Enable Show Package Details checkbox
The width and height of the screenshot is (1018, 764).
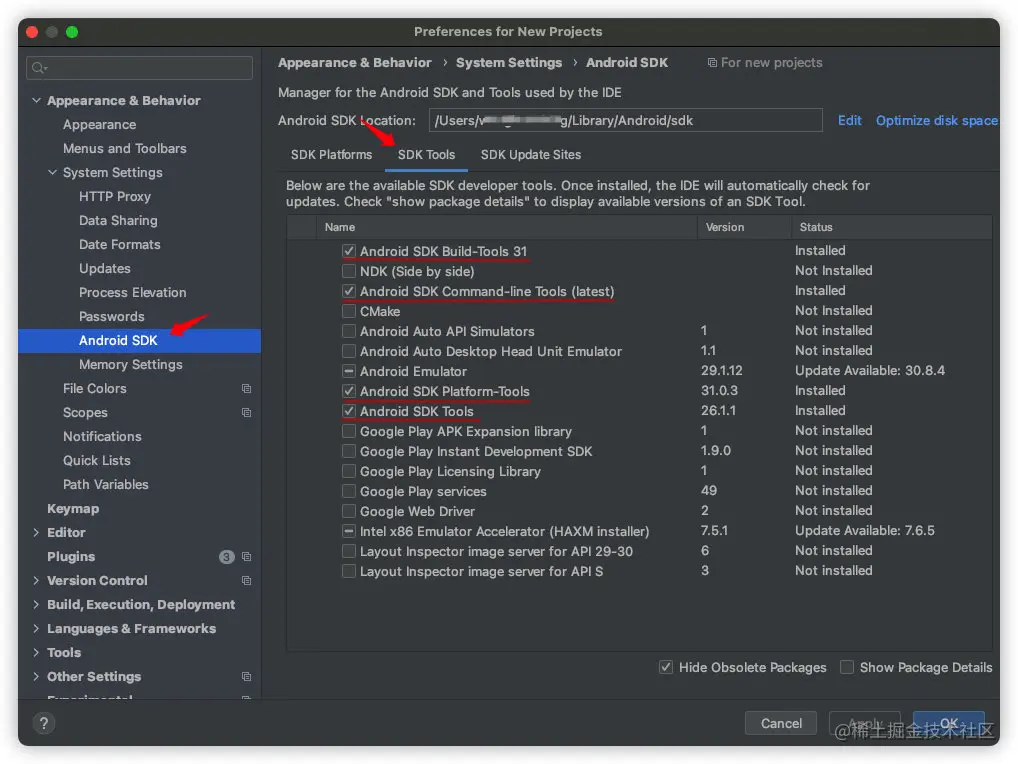pos(847,667)
